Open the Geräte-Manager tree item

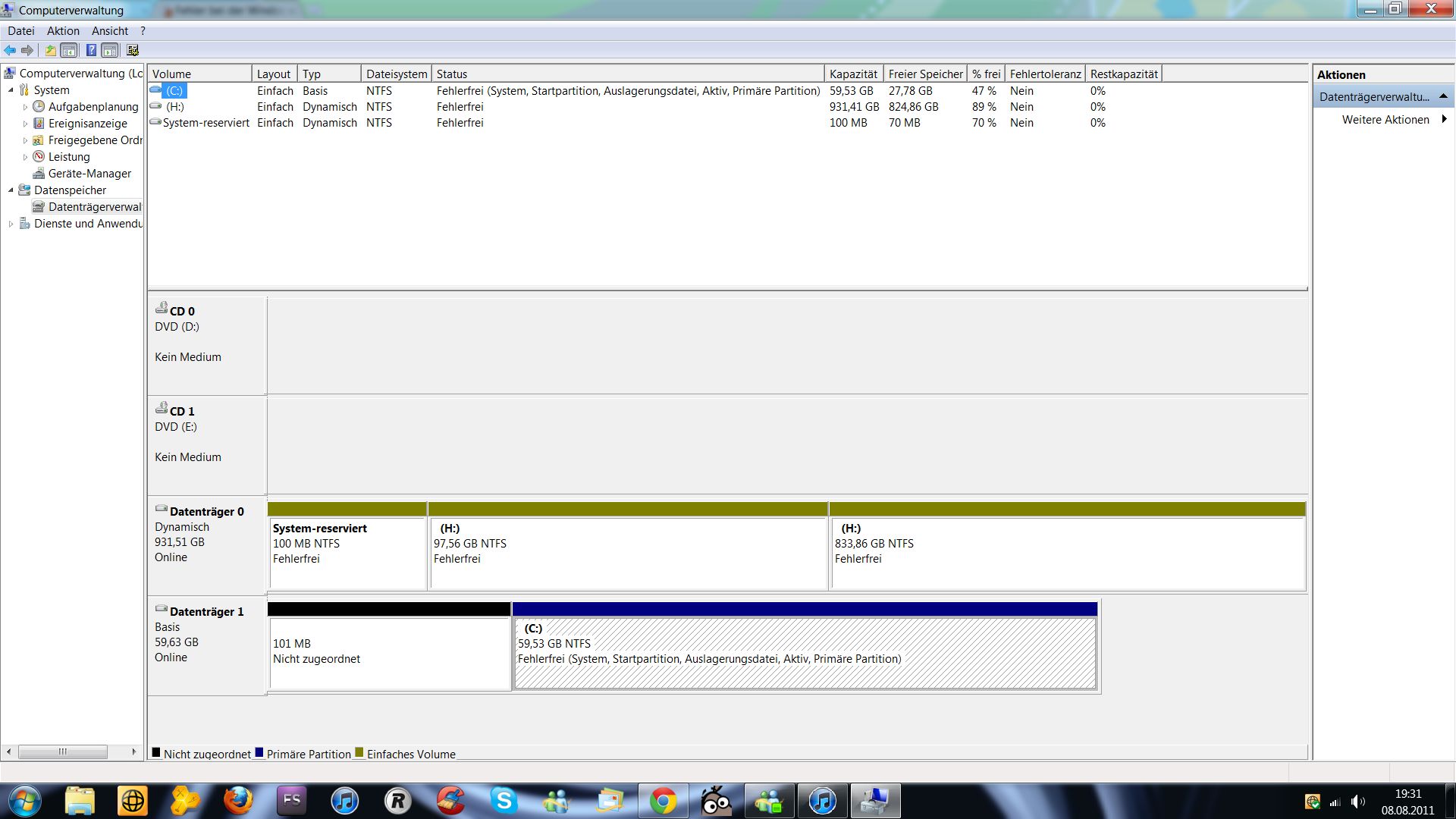(x=89, y=174)
